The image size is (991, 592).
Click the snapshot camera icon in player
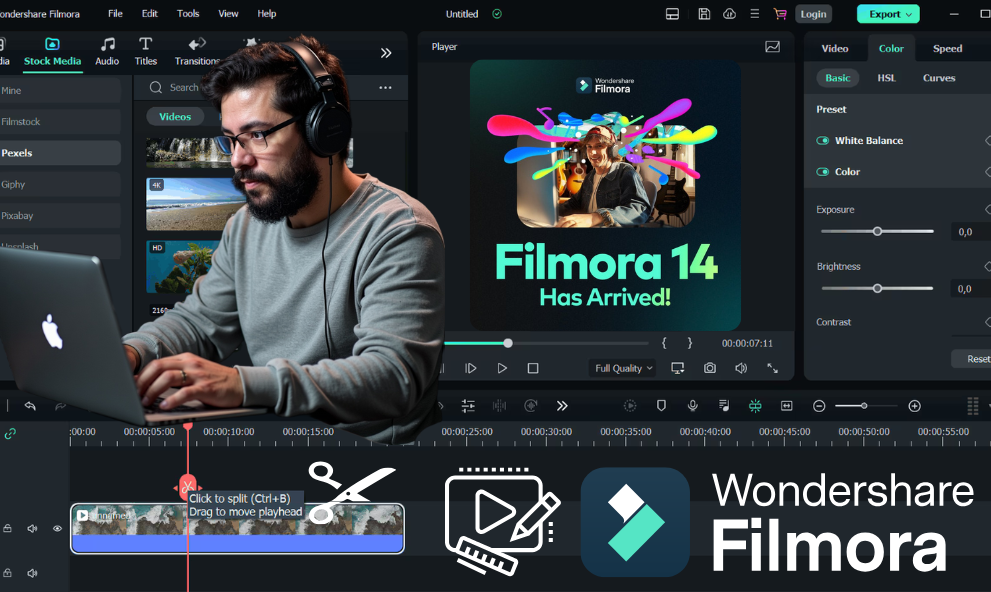(x=709, y=368)
